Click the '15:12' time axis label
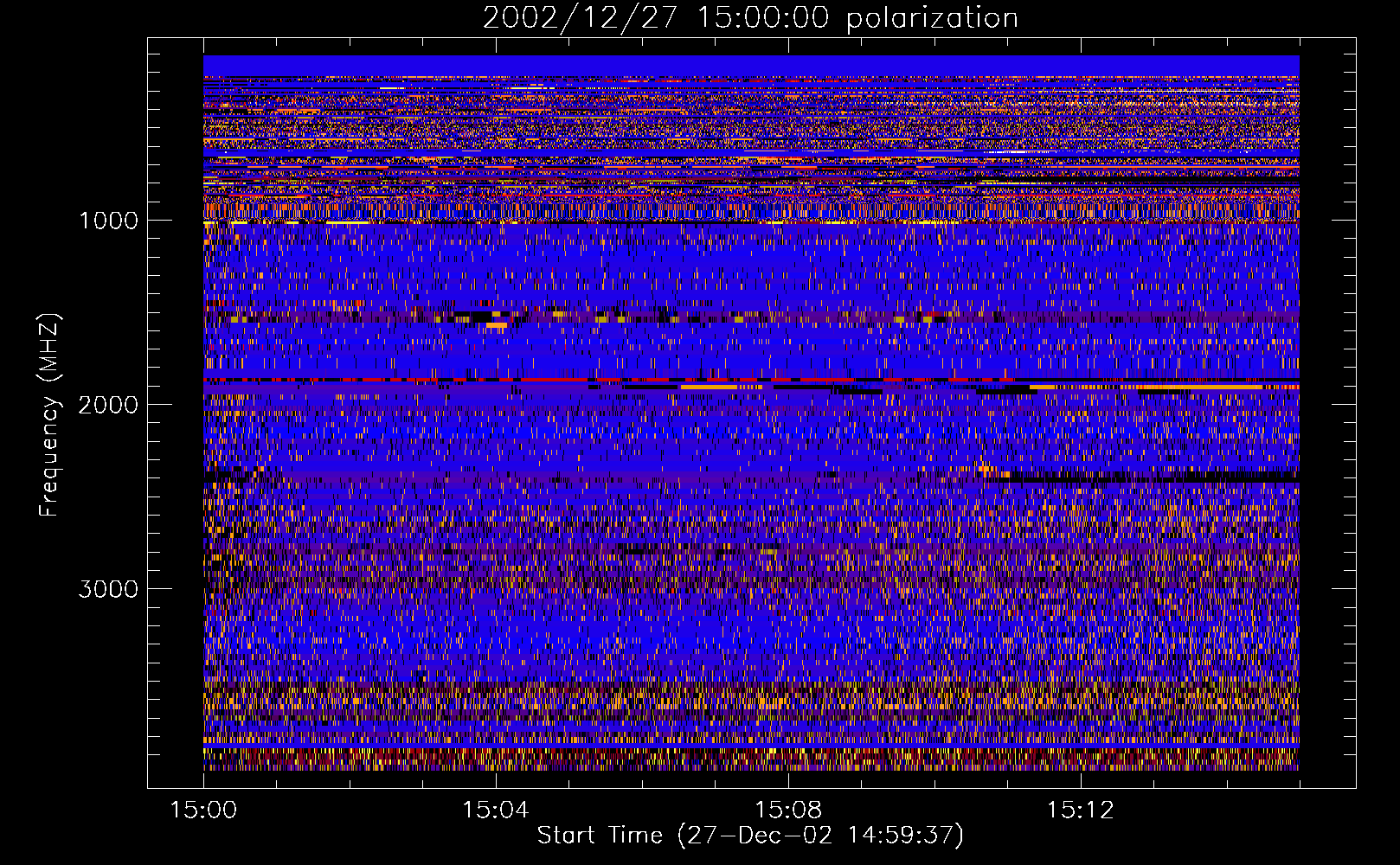This screenshot has height=865, width=1400. (x=1080, y=811)
